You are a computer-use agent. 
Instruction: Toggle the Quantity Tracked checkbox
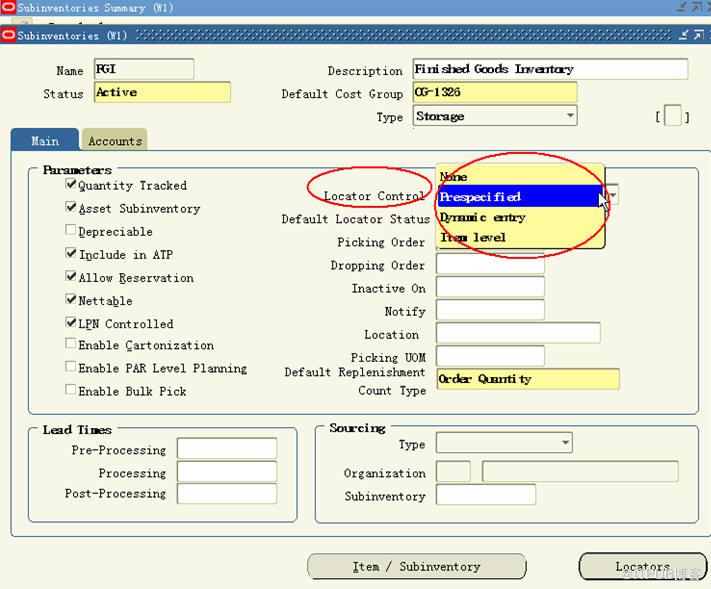pyautogui.click(x=71, y=185)
